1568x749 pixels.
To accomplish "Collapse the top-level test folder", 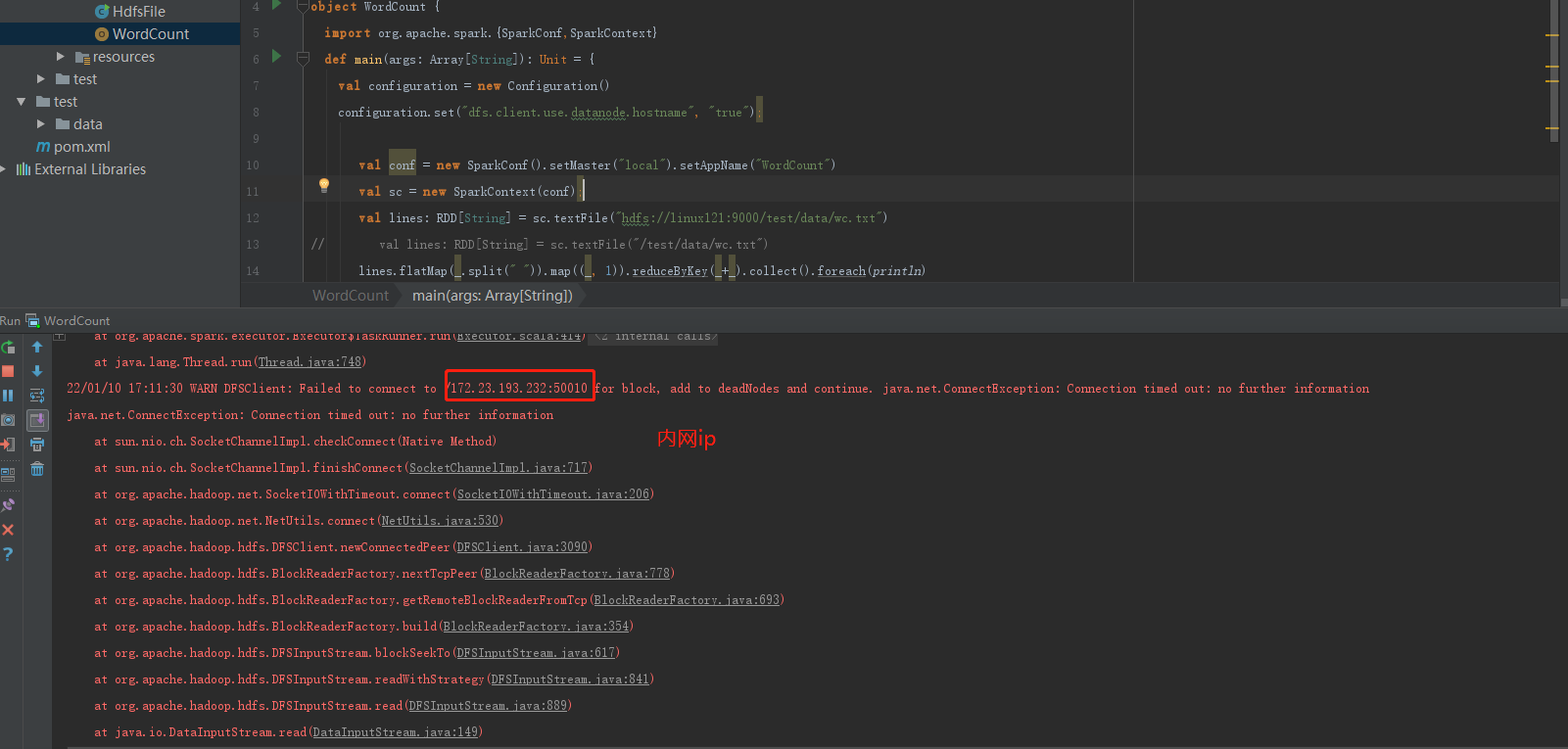I will click(22, 102).
